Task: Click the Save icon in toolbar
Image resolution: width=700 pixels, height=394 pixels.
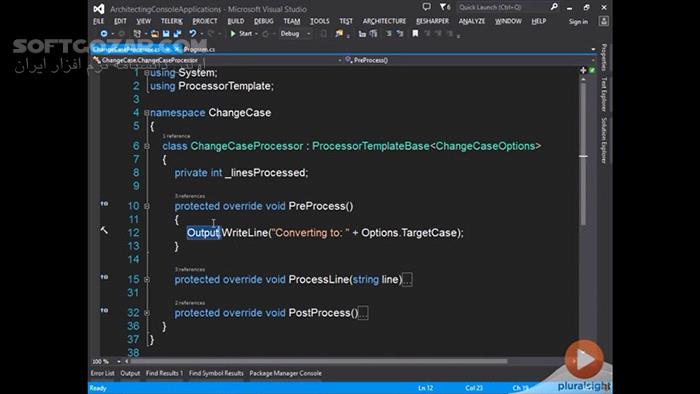Action: pyautogui.click(x=166, y=33)
